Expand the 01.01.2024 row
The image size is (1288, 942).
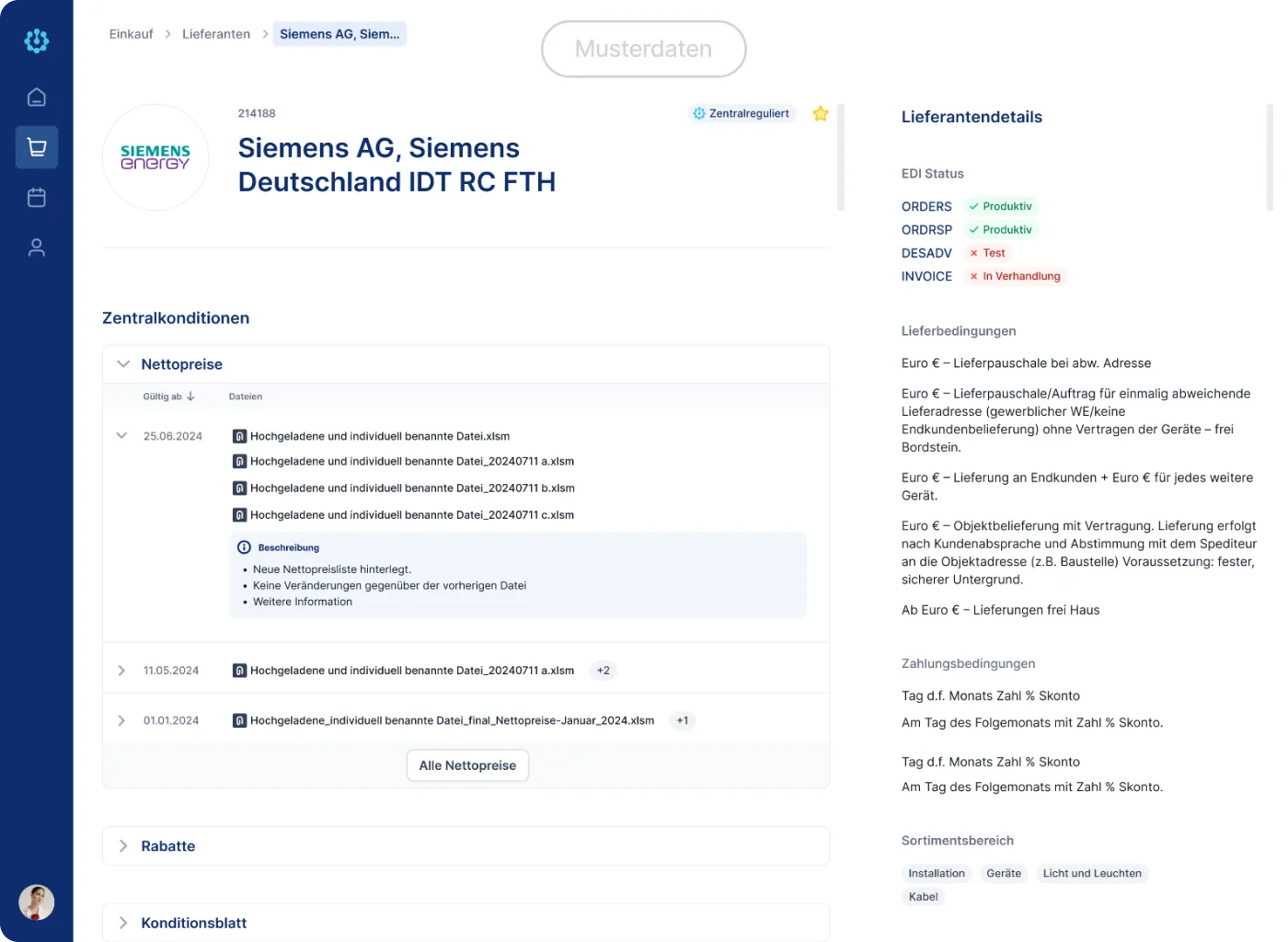click(x=121, y=720)
